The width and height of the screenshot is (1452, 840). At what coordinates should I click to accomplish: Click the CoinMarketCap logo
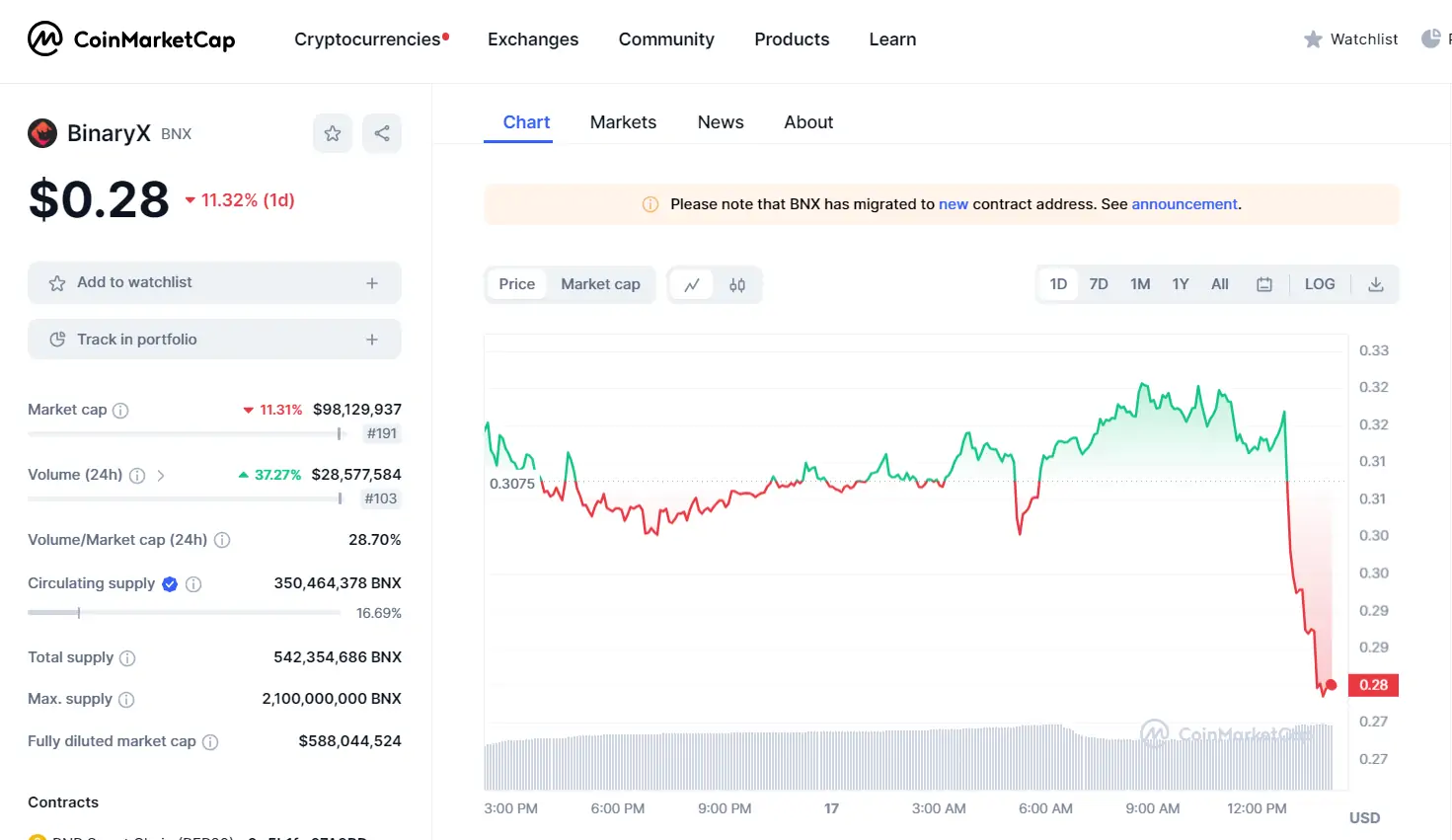click(x=131, y=39)
